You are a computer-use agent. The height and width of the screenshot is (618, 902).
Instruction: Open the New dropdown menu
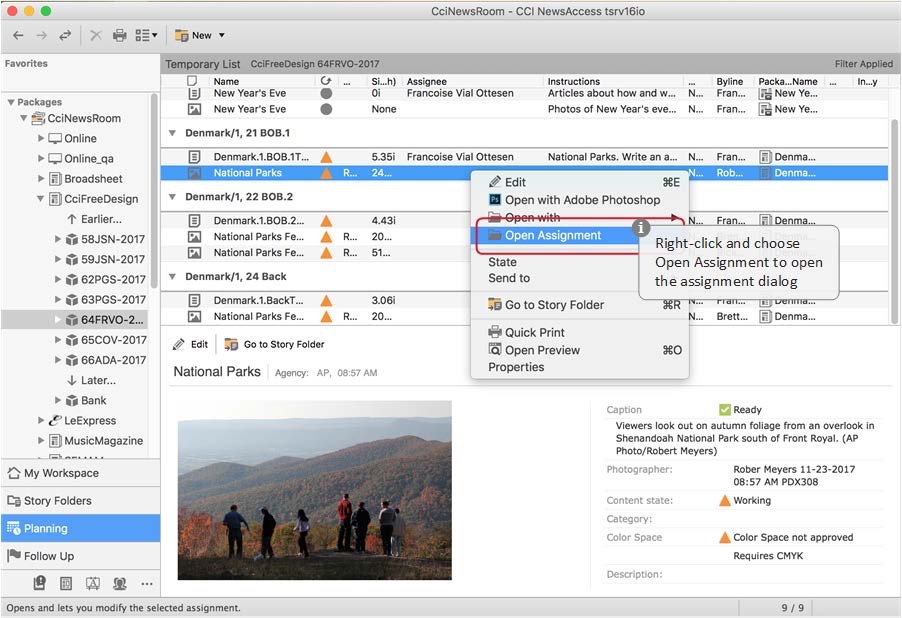200,35
